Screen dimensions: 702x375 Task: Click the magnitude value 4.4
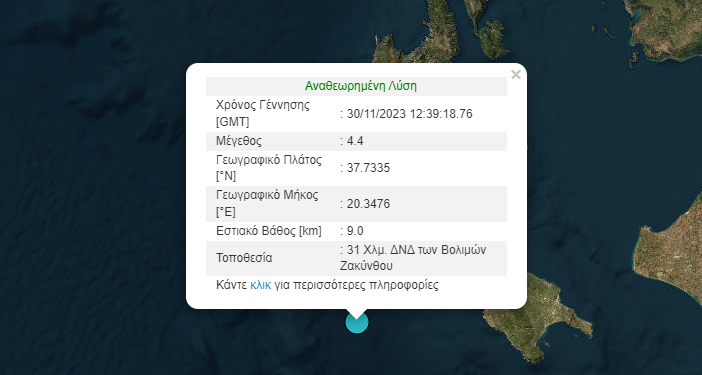tap(355, 141)
